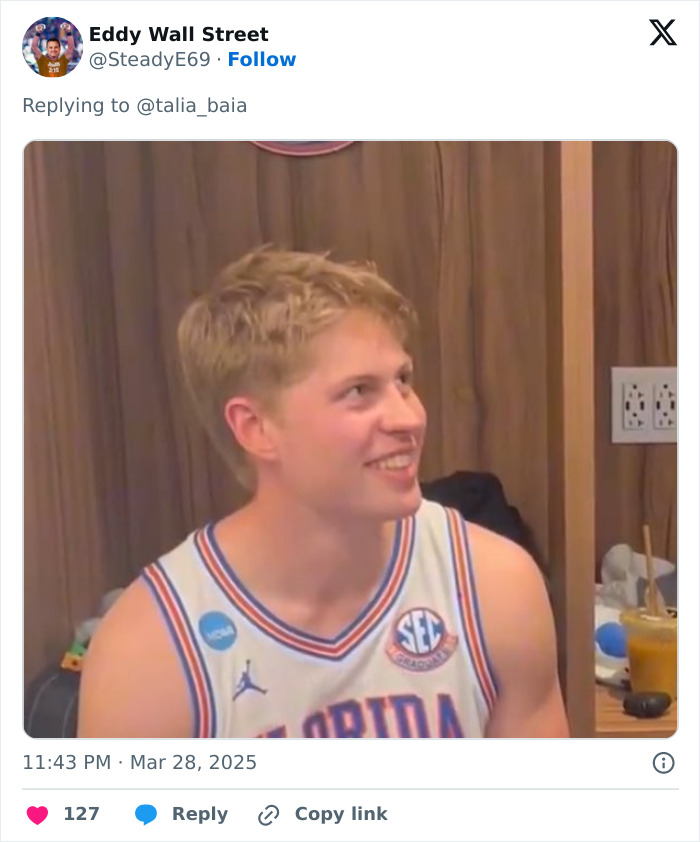
Task: Click the blue Reply speech bubble icon
Action: [x=146, y=814]
